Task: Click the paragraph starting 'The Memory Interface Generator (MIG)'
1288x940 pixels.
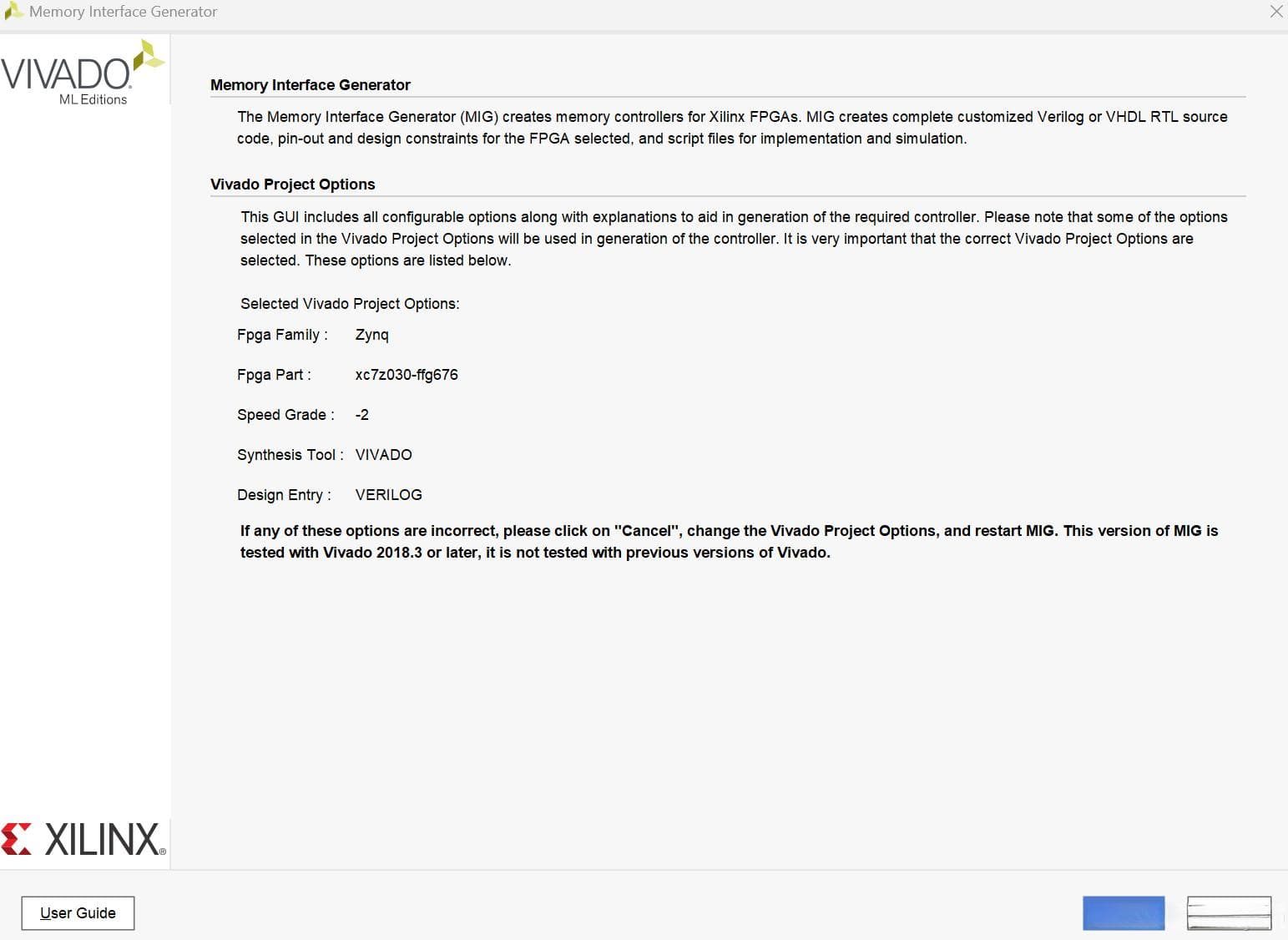Action: (x=732, y=128)
